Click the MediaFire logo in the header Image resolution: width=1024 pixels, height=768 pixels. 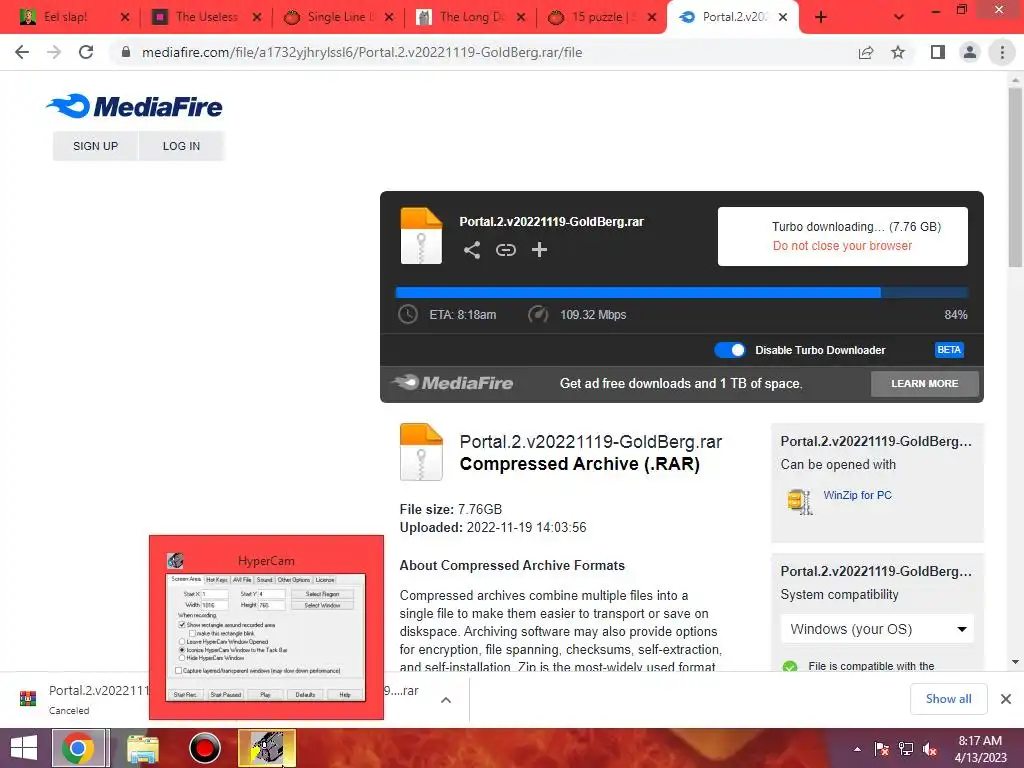pyautogui.click(x=134, y=106)
